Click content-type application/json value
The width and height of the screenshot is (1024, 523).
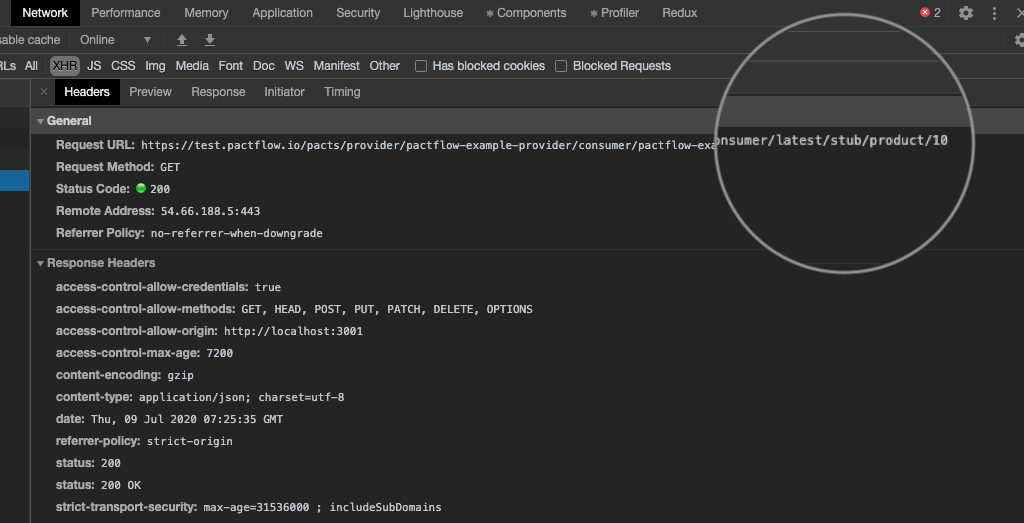click(242, 397)
